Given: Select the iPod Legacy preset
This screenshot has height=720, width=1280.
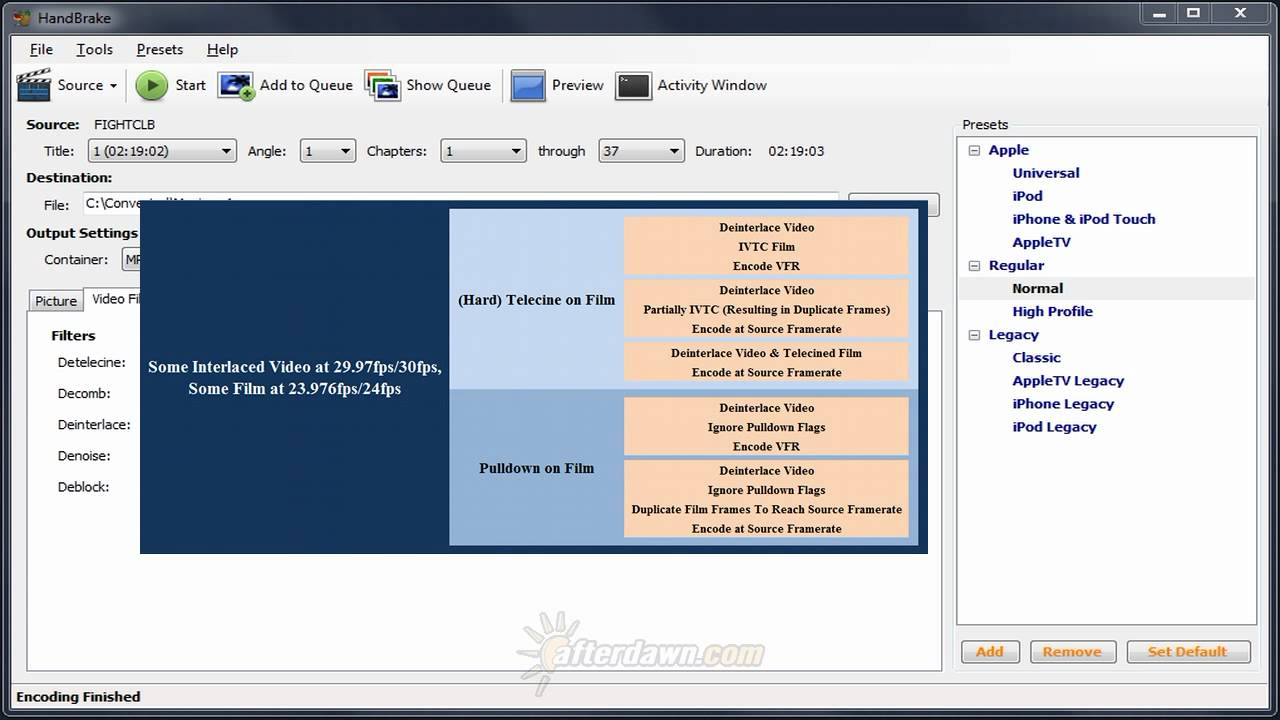Looking at the screenshot, I should point(1054,427).
